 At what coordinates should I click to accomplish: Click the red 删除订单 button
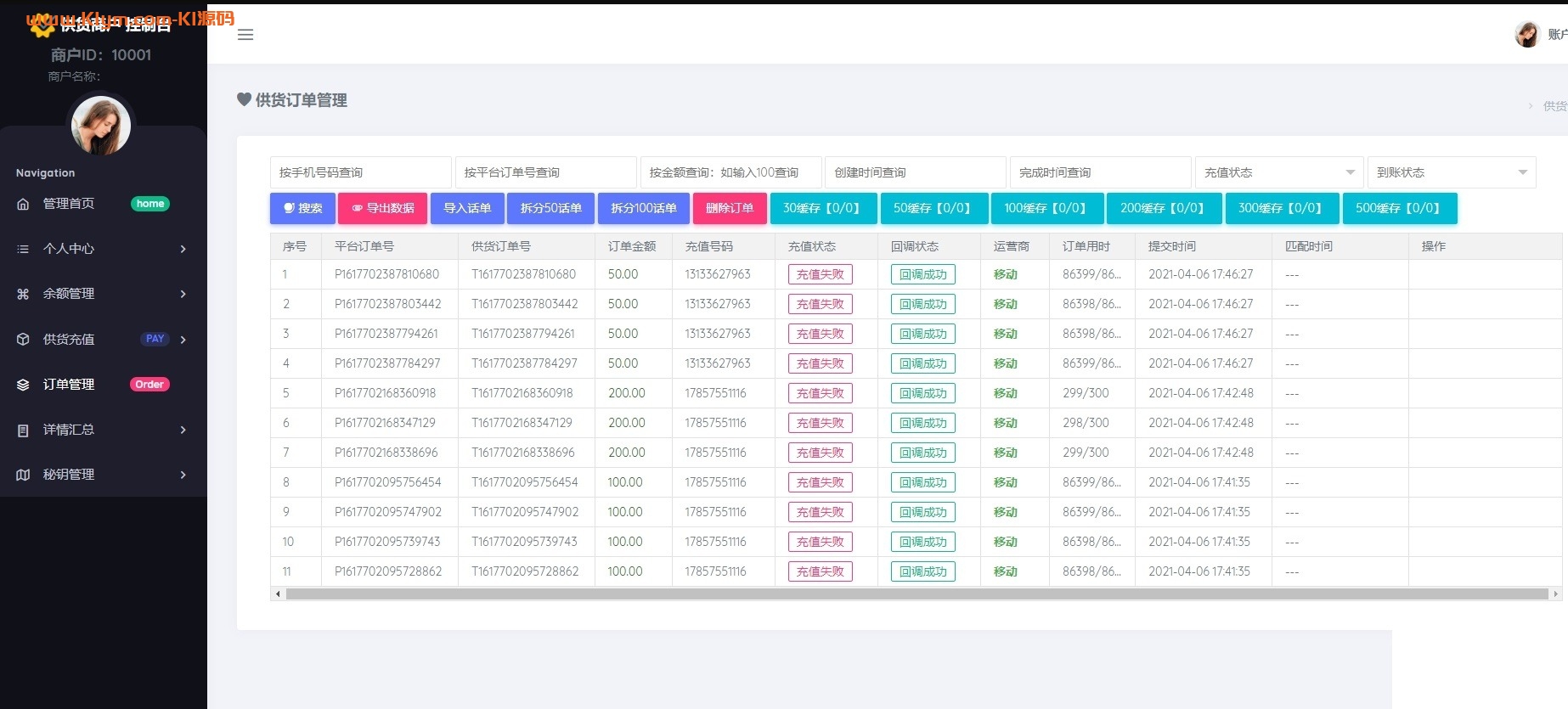pyautogui.click(x=730, y=208)
